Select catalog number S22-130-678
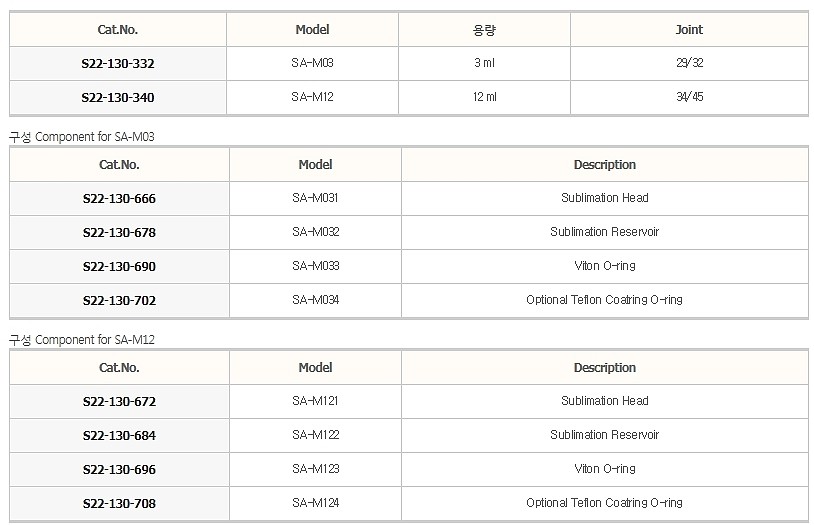The height and width of the screenshot is (525, 814). [x=119, y=233]
